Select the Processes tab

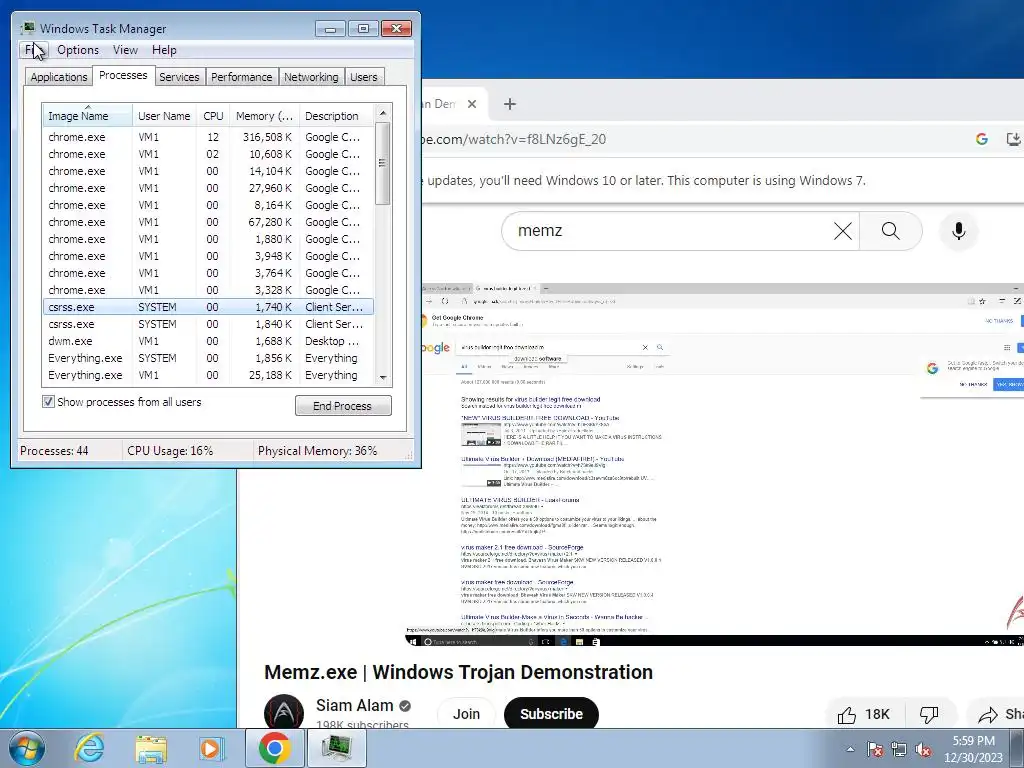123,75
